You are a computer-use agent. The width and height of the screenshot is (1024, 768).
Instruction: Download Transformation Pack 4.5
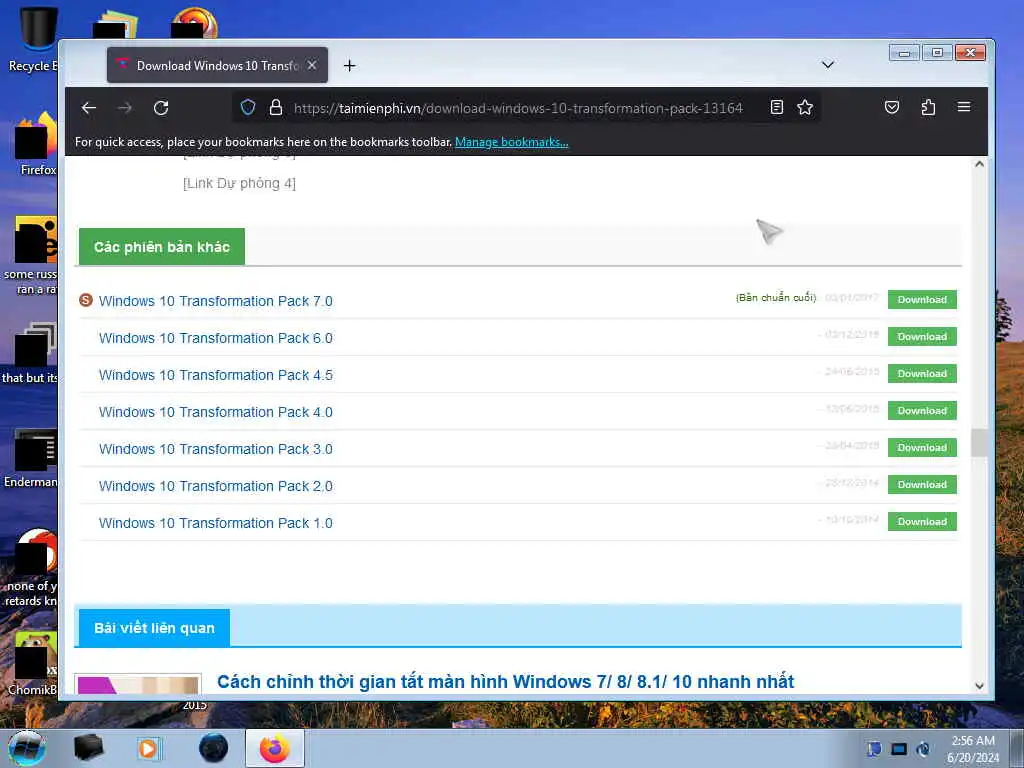[x=922, y=374]
